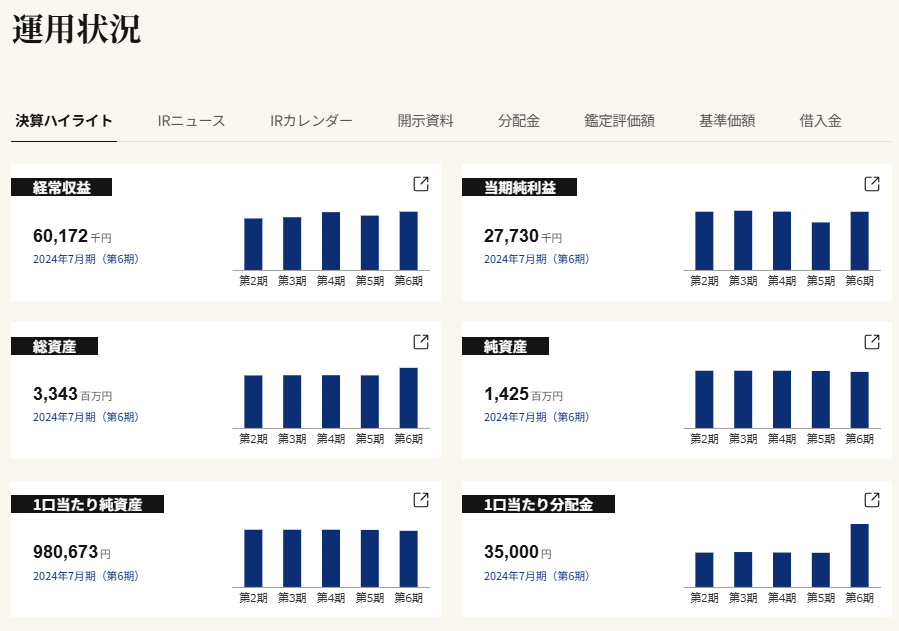Select the 決算ハイライト tab

click(64, 121)
